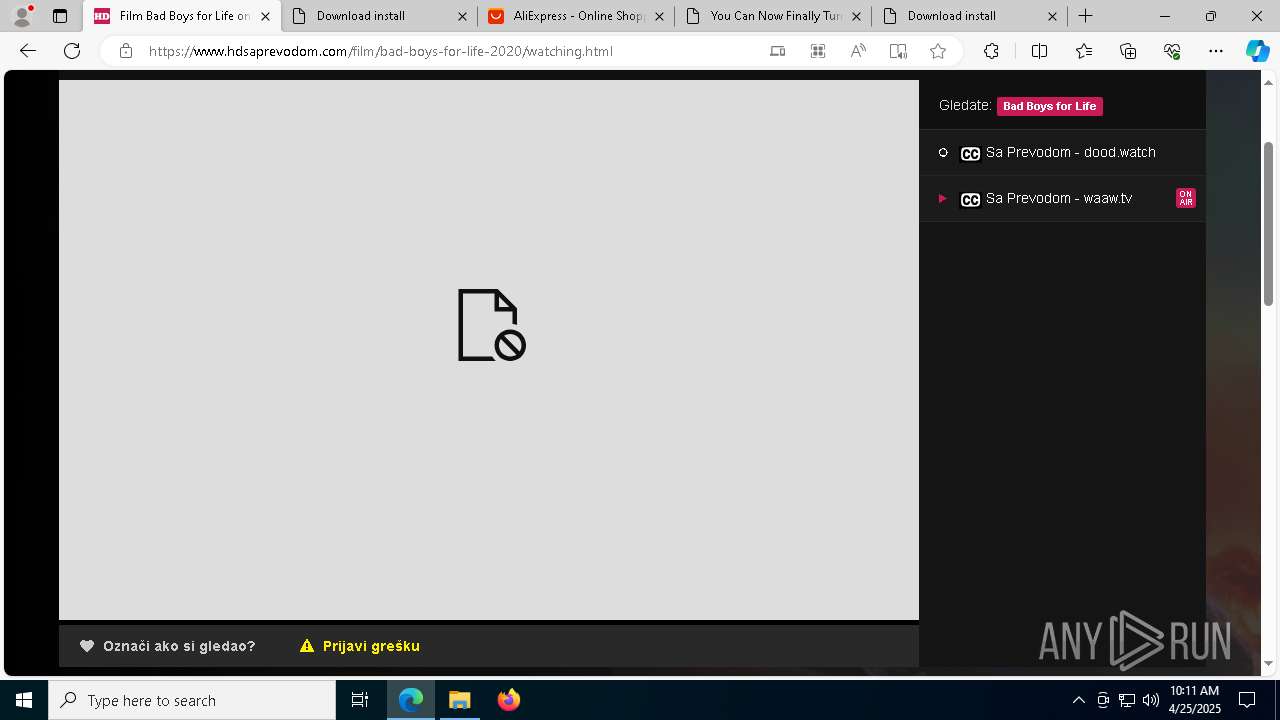Select the waaw.tv play arrow indicator

tap(942, 198)
